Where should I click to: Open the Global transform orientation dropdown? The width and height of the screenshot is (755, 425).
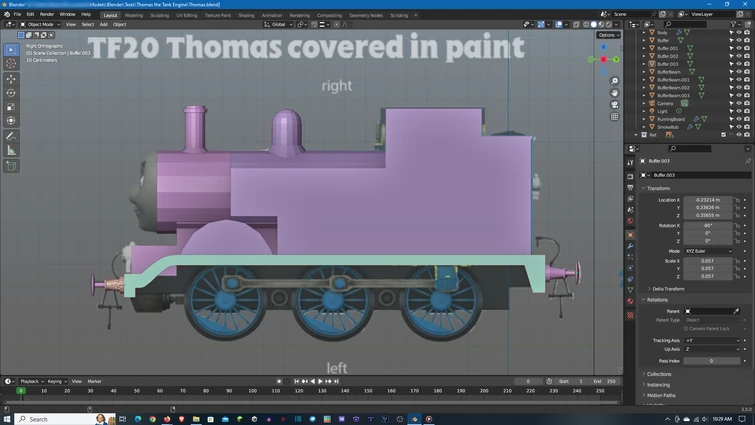(x=278, y=25)
